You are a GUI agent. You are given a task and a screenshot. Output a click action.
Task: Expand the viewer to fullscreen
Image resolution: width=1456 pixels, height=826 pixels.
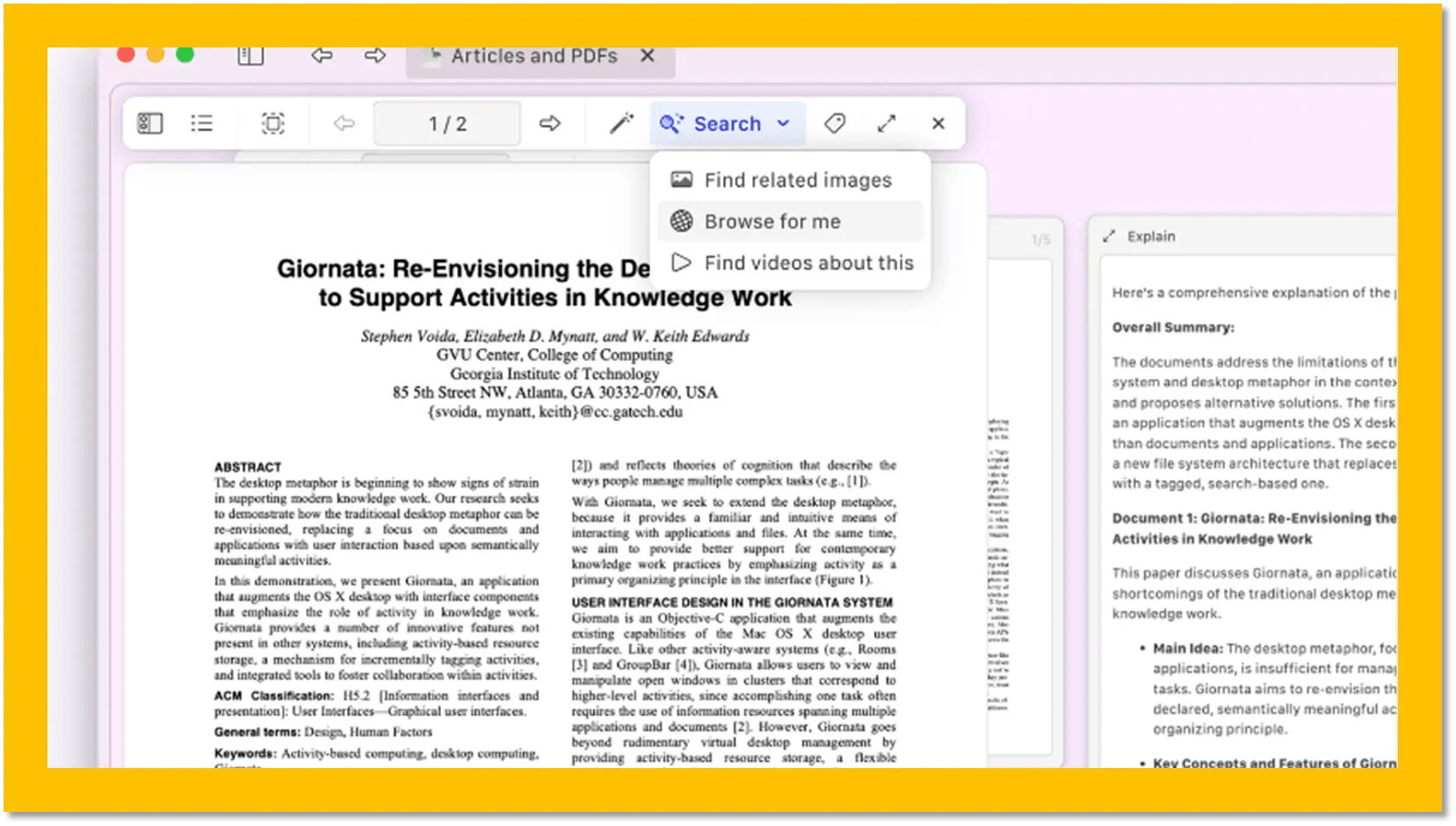(x=887, y=124)
